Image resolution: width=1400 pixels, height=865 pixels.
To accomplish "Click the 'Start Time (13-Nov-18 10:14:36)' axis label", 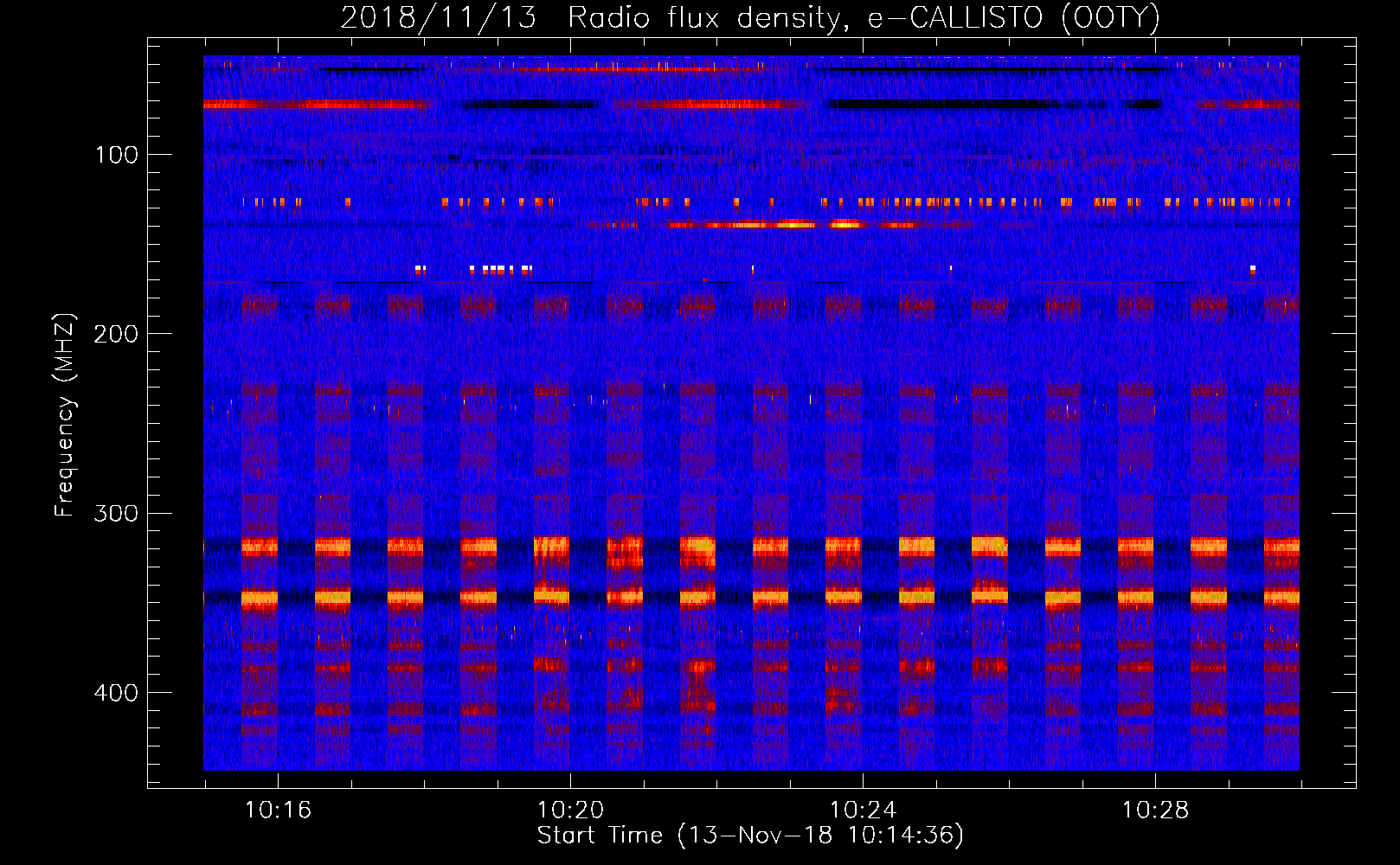I will click(x=750, y=836).
